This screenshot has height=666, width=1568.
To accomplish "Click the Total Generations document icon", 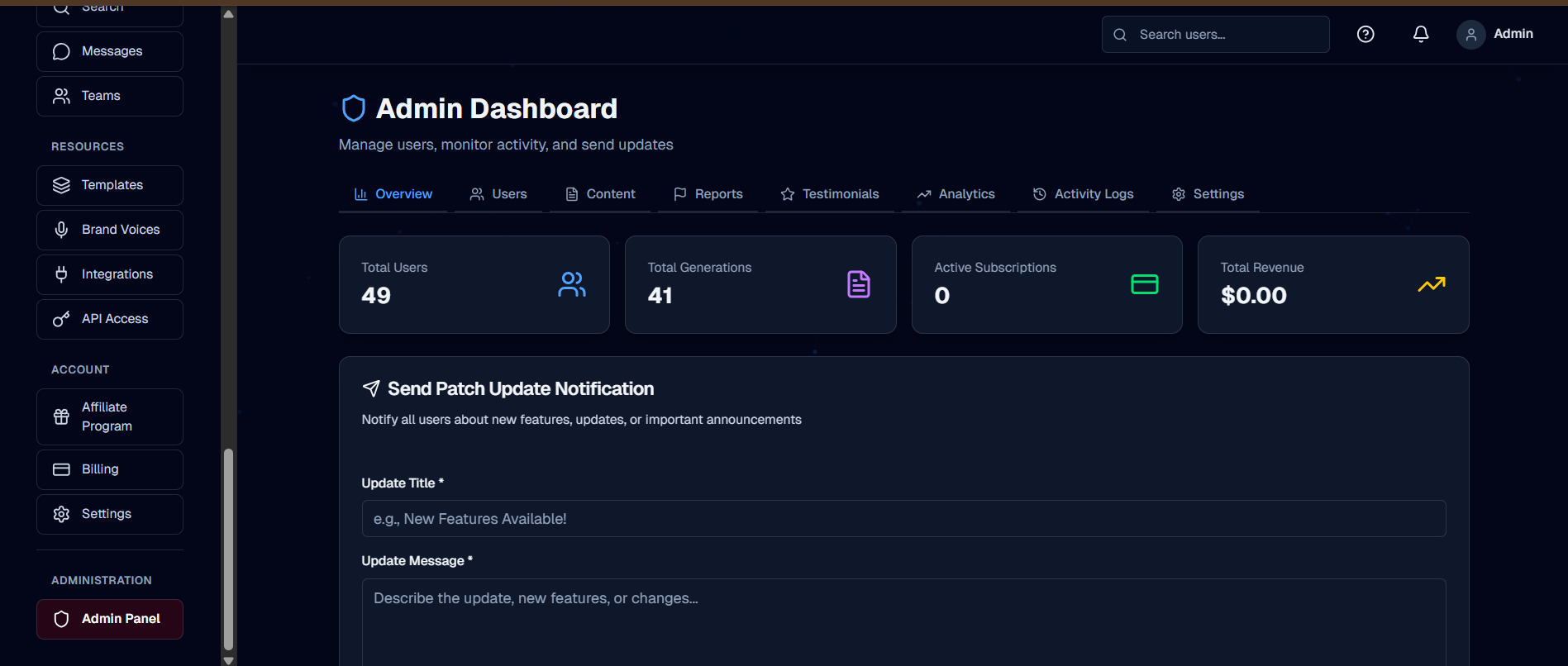I will tap(859, 284).
